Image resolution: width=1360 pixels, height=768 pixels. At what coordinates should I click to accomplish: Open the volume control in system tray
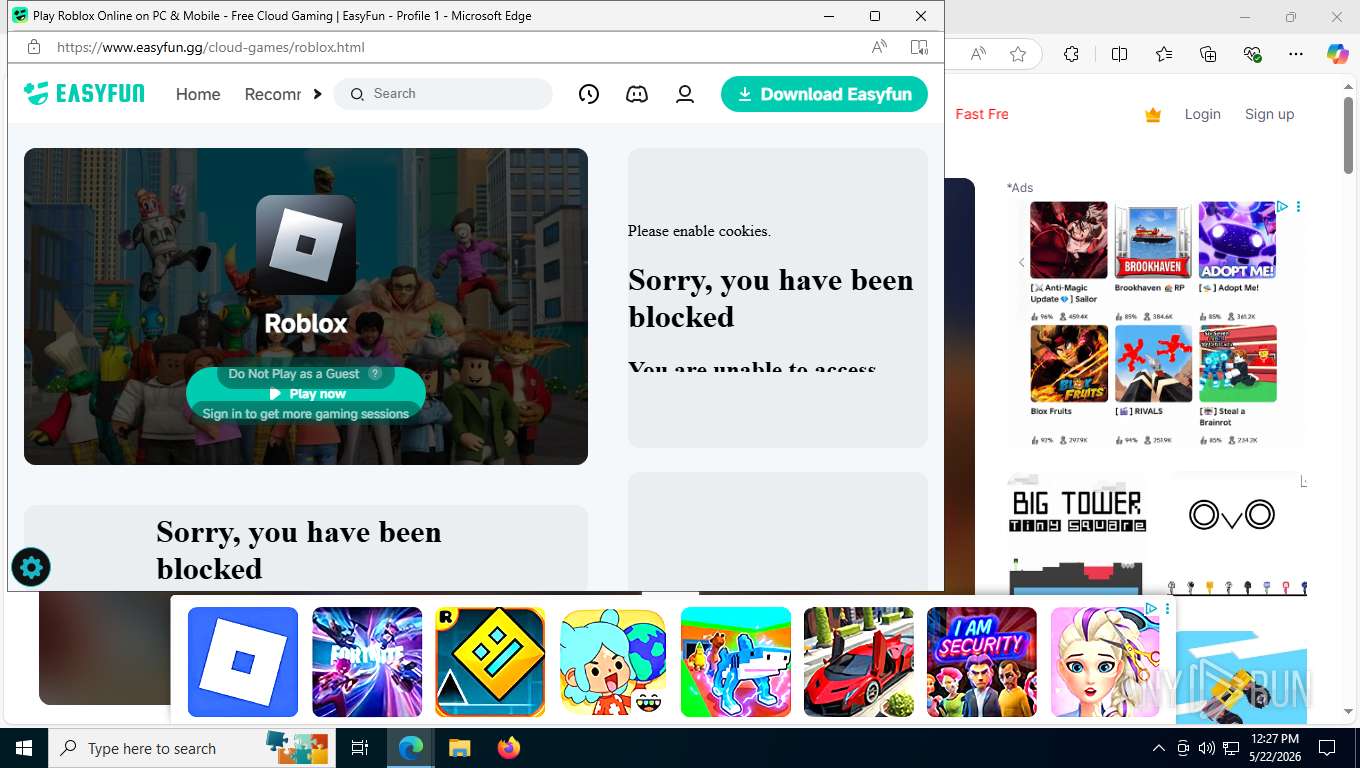click(x=1206, y=748)
